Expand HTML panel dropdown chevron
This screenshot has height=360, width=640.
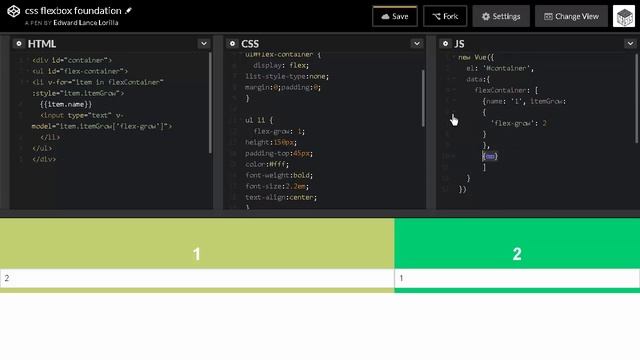(204, 43)
